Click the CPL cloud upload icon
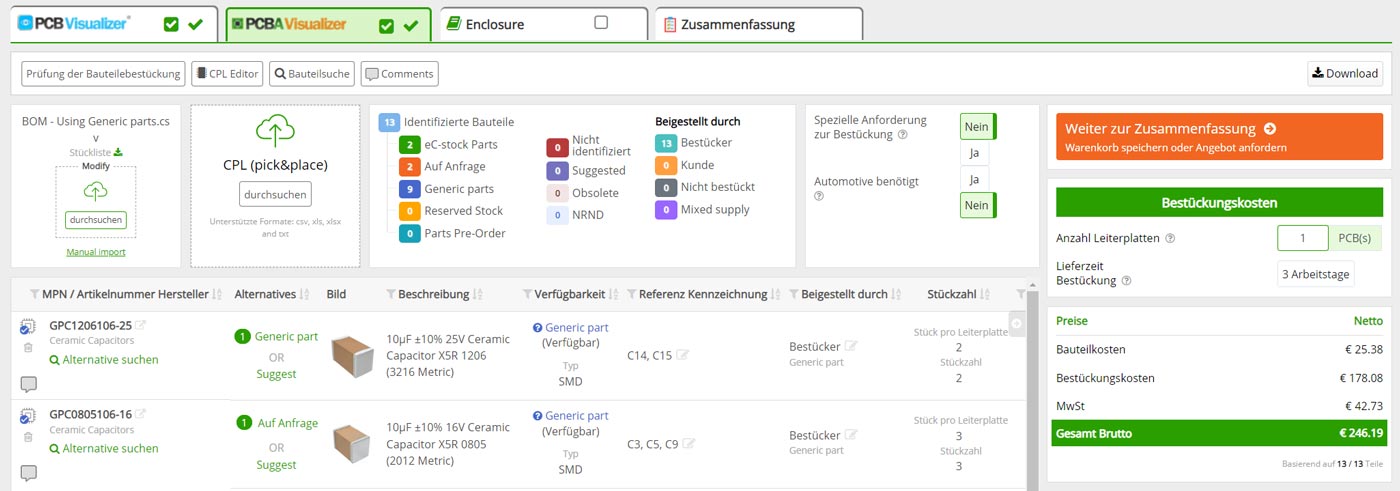The width and height of the screenshot is (1400, 491). point(275,131)
